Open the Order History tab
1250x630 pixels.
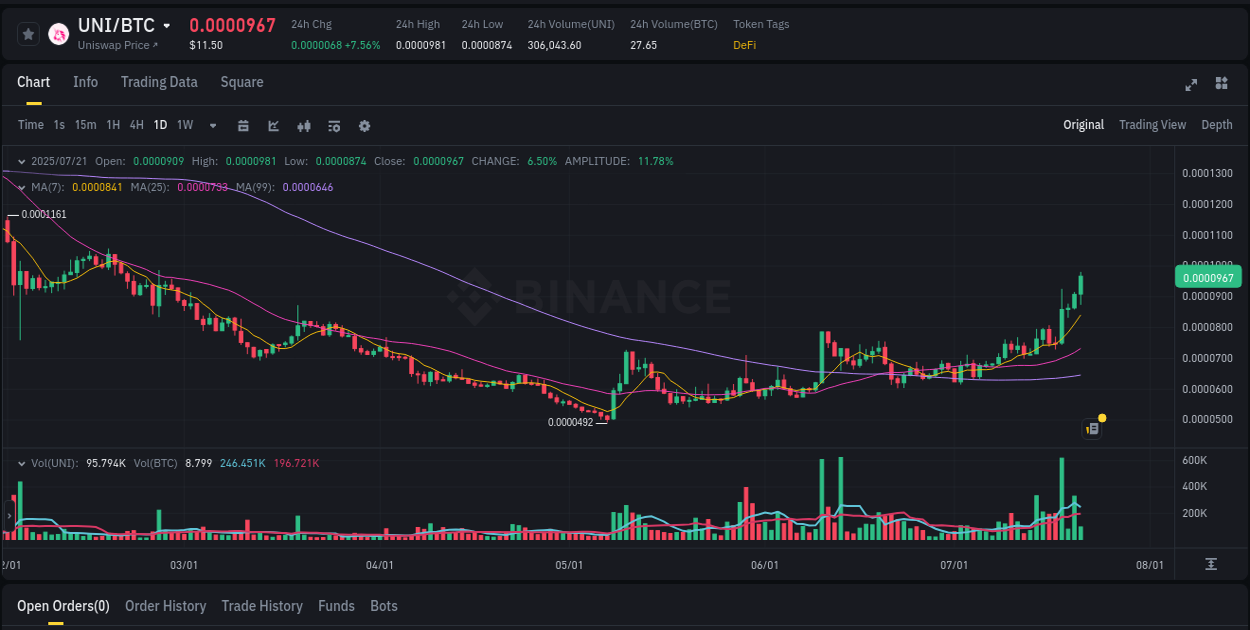point(165,606)
